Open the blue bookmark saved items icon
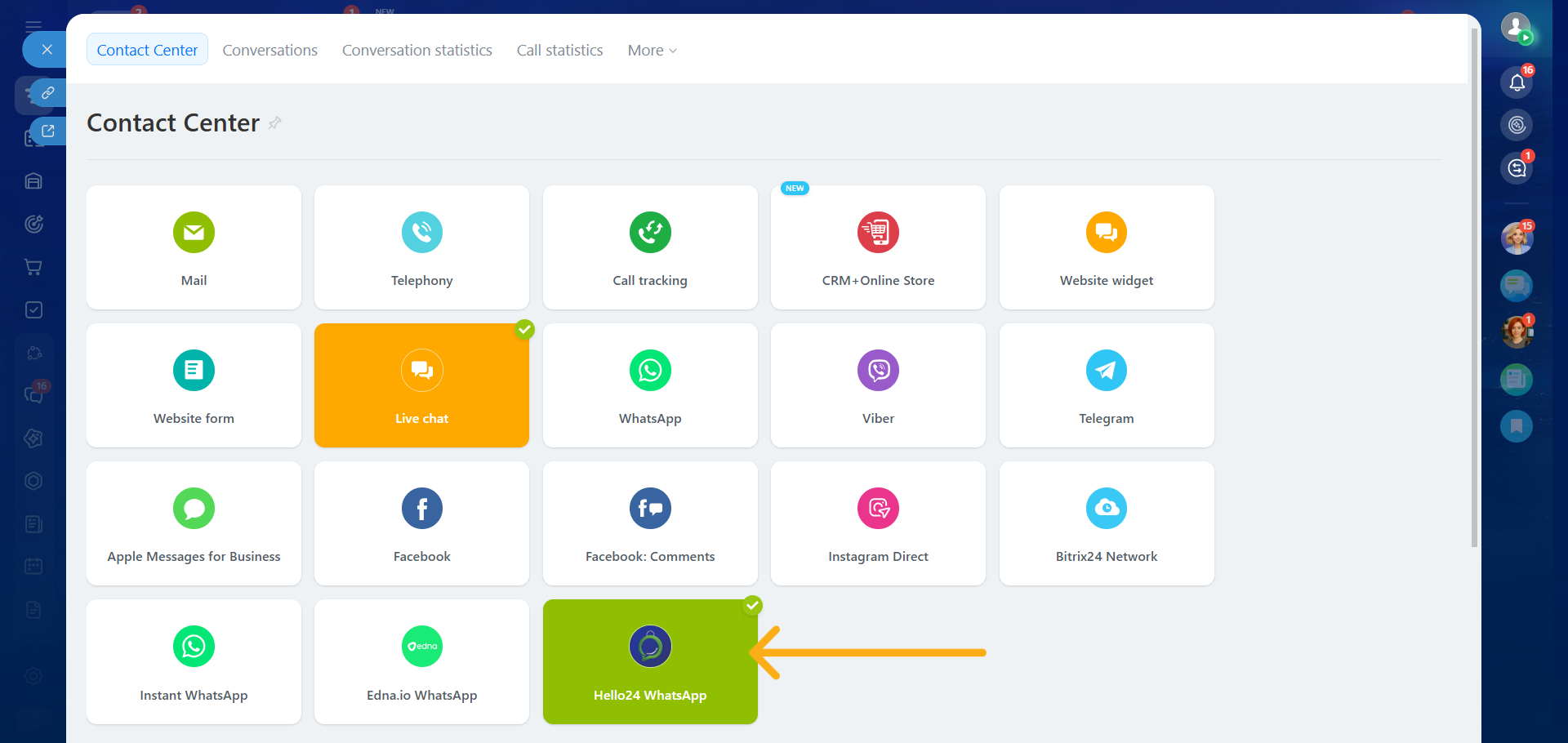Screen dimensions: 1568x743 point(1517,426)
